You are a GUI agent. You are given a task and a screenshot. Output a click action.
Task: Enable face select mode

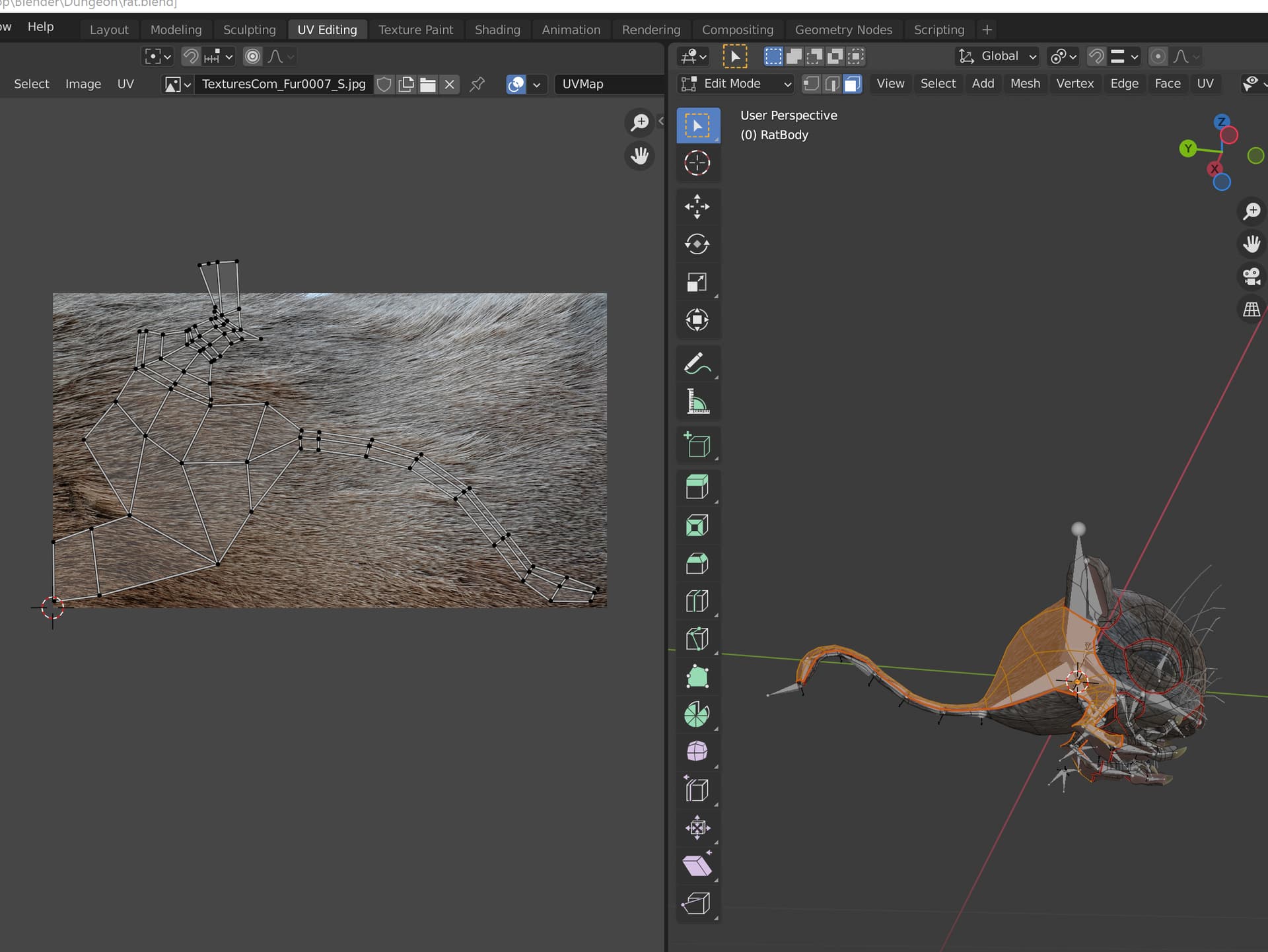[853, 84]
